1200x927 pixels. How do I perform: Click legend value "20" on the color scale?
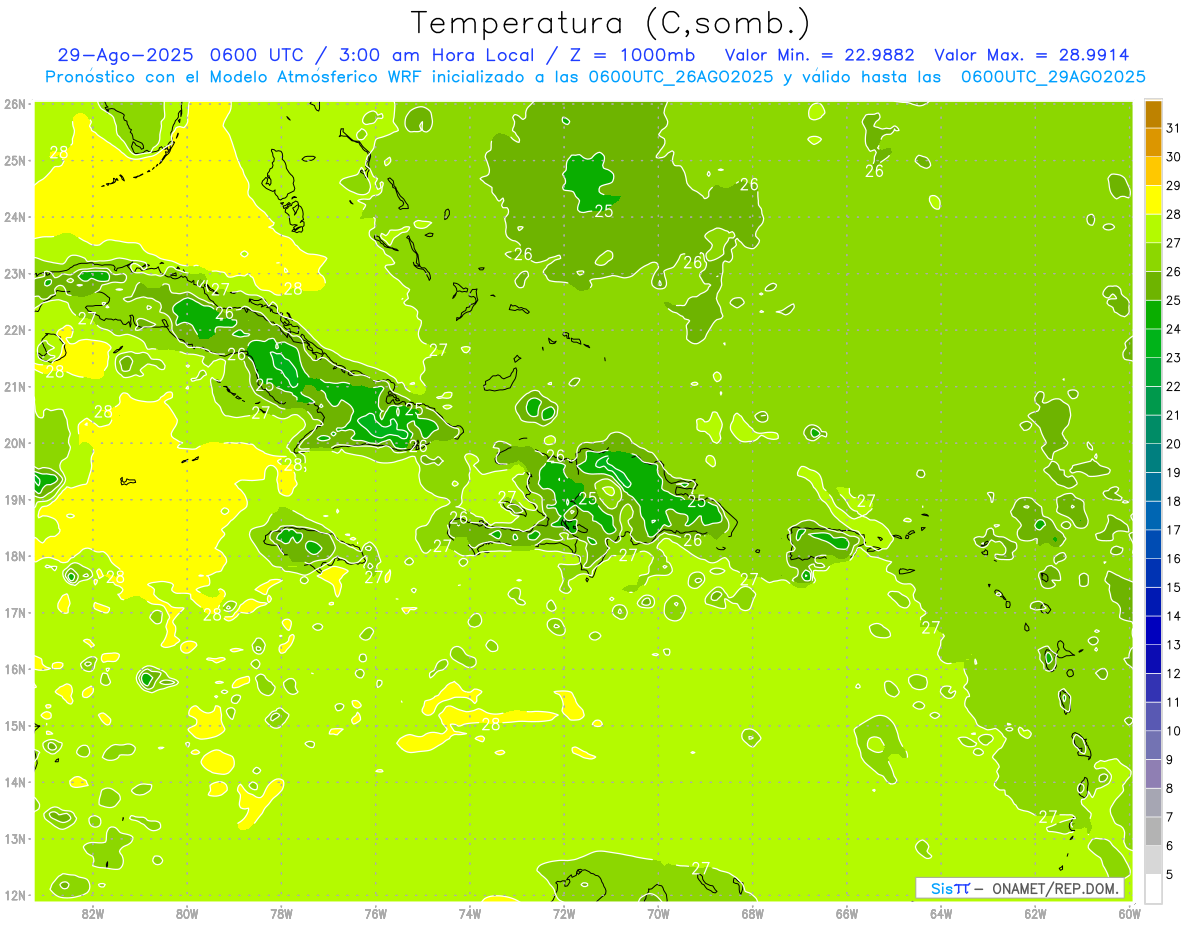click(x=1173, y=444)
